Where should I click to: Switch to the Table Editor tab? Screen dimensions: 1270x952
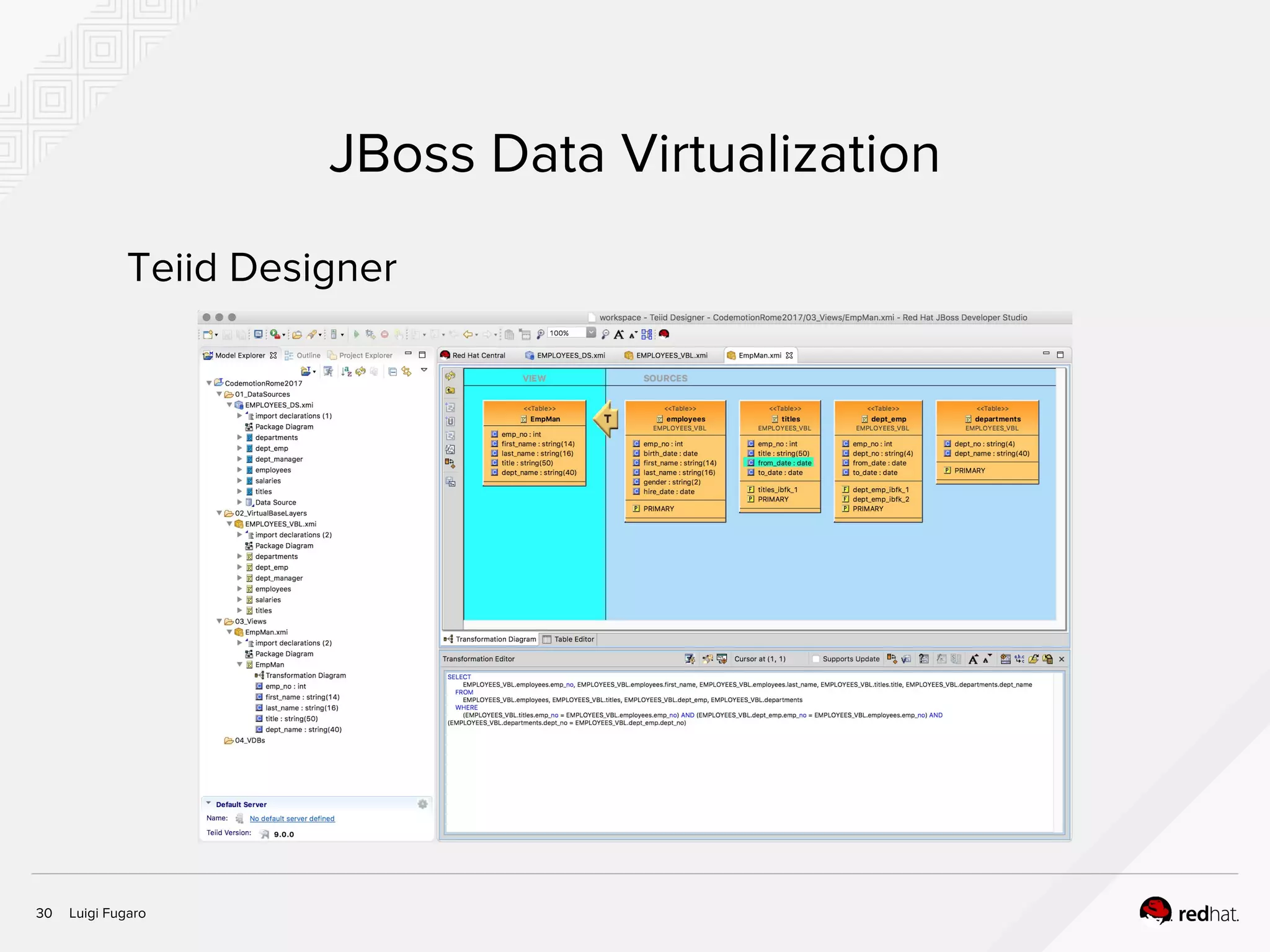click(568, 639)
